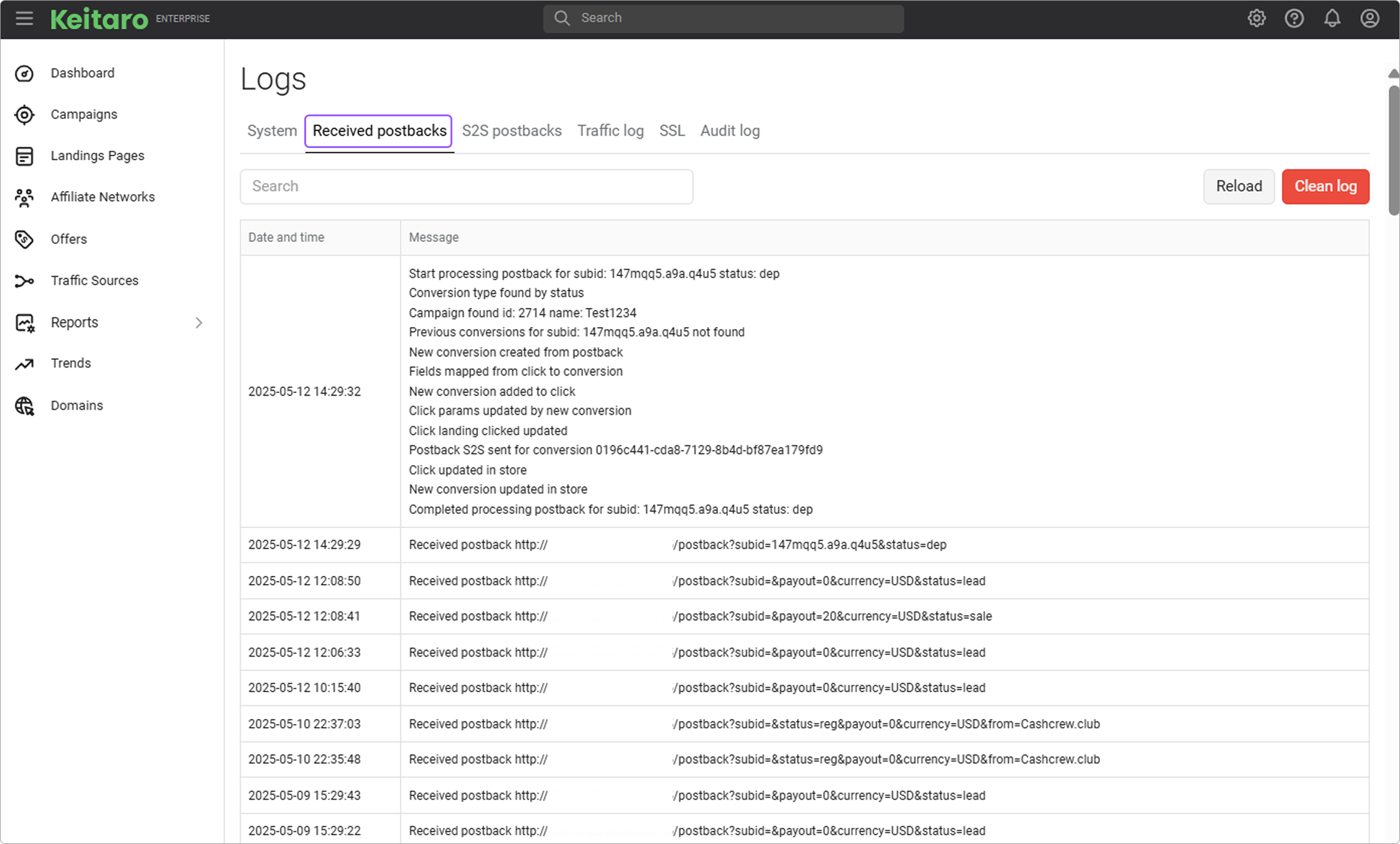Open notifications bell icon
This screenshot has height=844, width=1400.
pos(1332,18)
